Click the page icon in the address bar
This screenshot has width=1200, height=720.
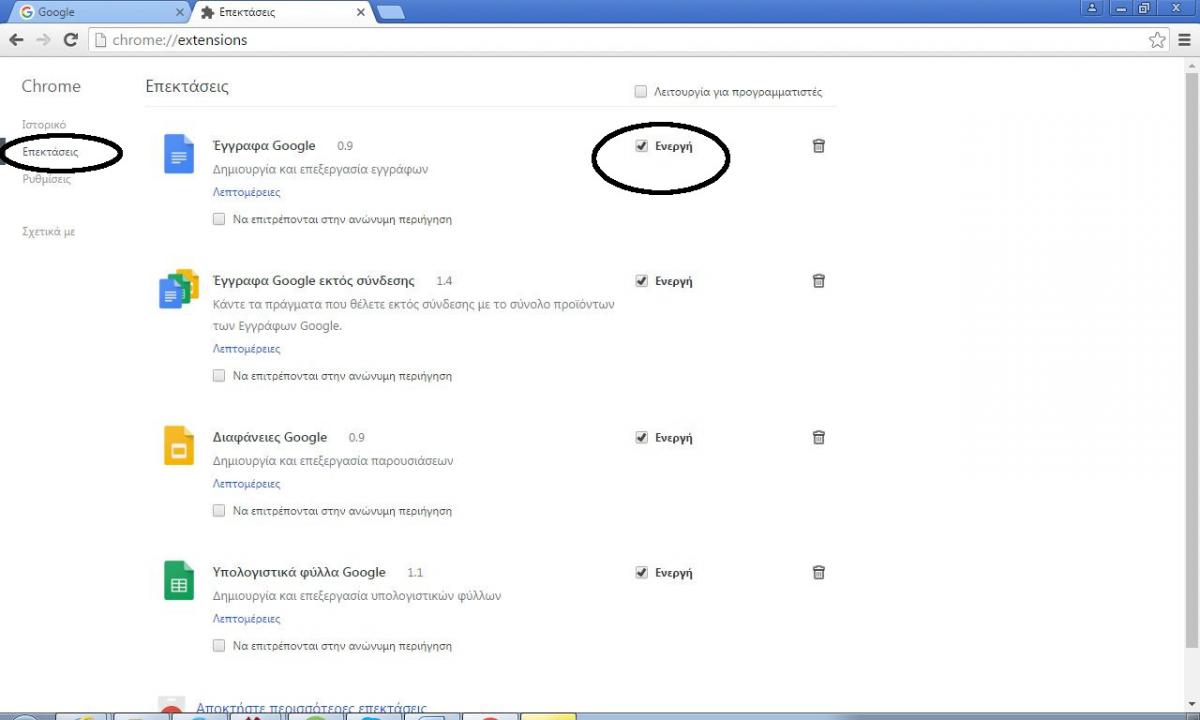(x=100, y=40)
